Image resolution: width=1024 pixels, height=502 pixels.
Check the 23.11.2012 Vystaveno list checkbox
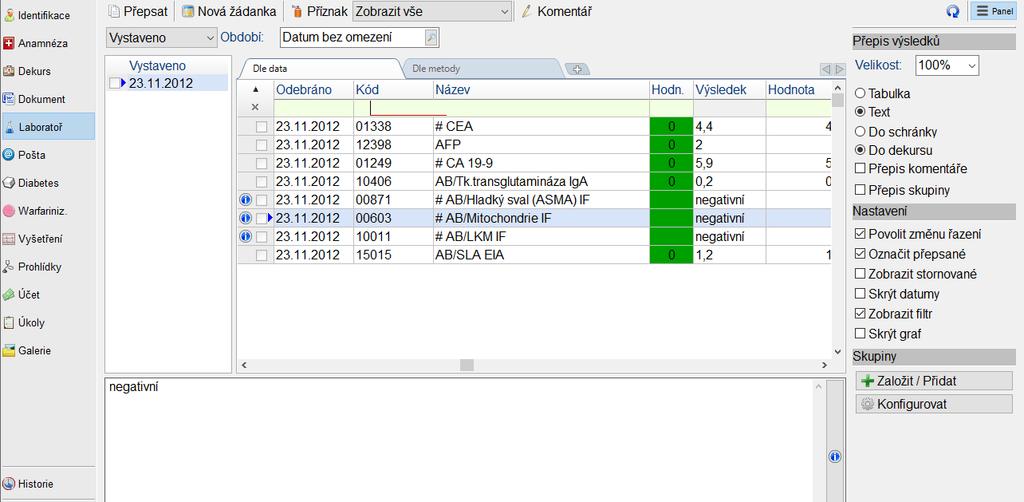point(114,84)
